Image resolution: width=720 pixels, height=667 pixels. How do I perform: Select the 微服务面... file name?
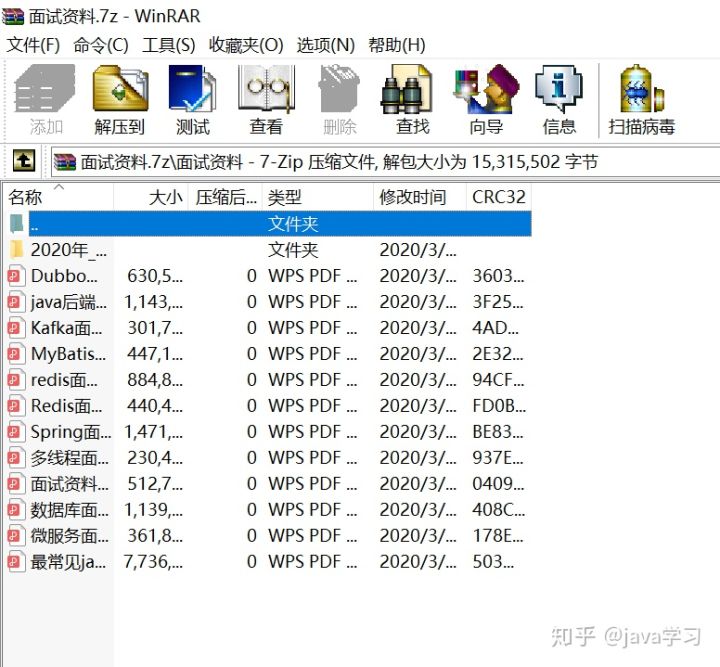(70, 536)
